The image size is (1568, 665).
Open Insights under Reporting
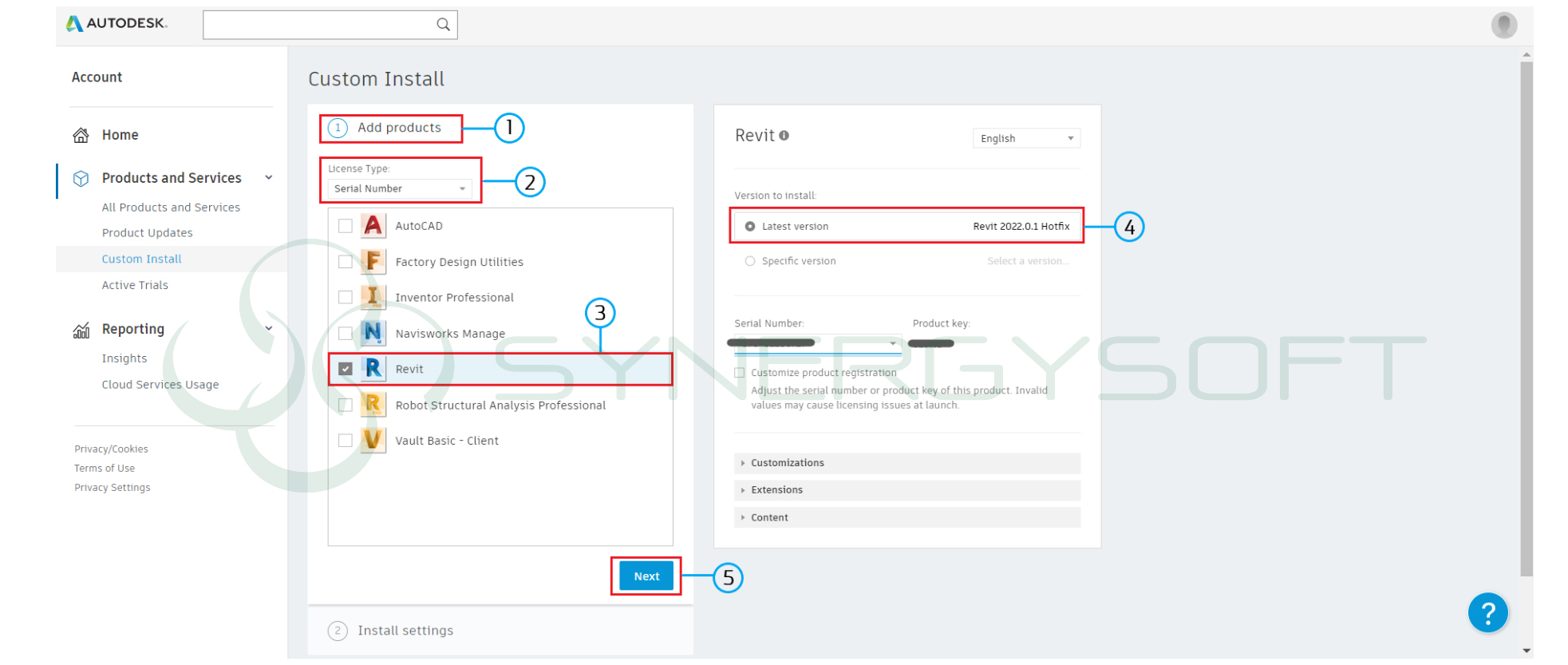click(124, 358)
